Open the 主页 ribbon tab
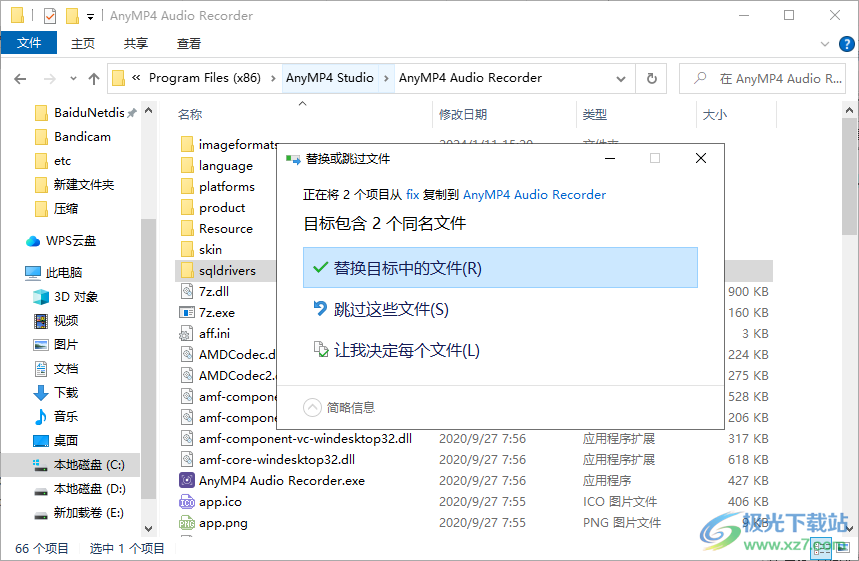Viewport: 859px width, 561px height. point(83,43)
